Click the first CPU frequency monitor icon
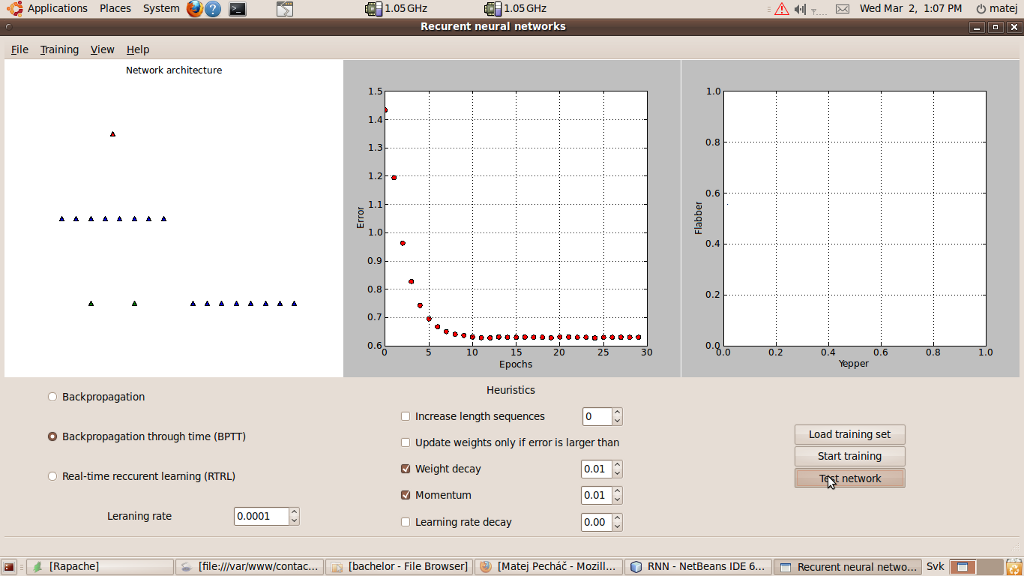The image size is (1024, 576). tap(373, 9)
